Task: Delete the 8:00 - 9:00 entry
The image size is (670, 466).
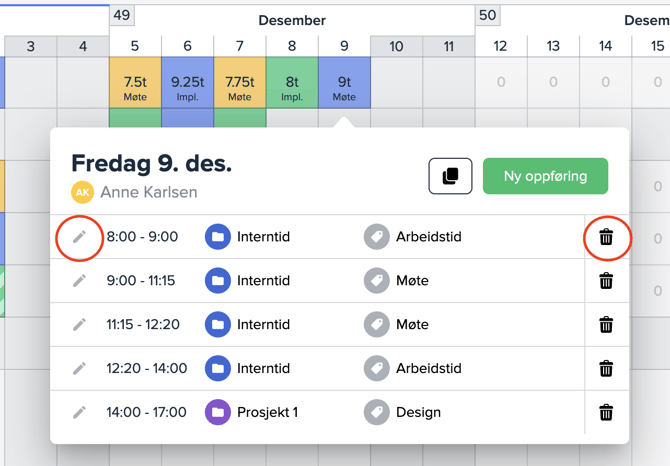Action: click(606, 237)
